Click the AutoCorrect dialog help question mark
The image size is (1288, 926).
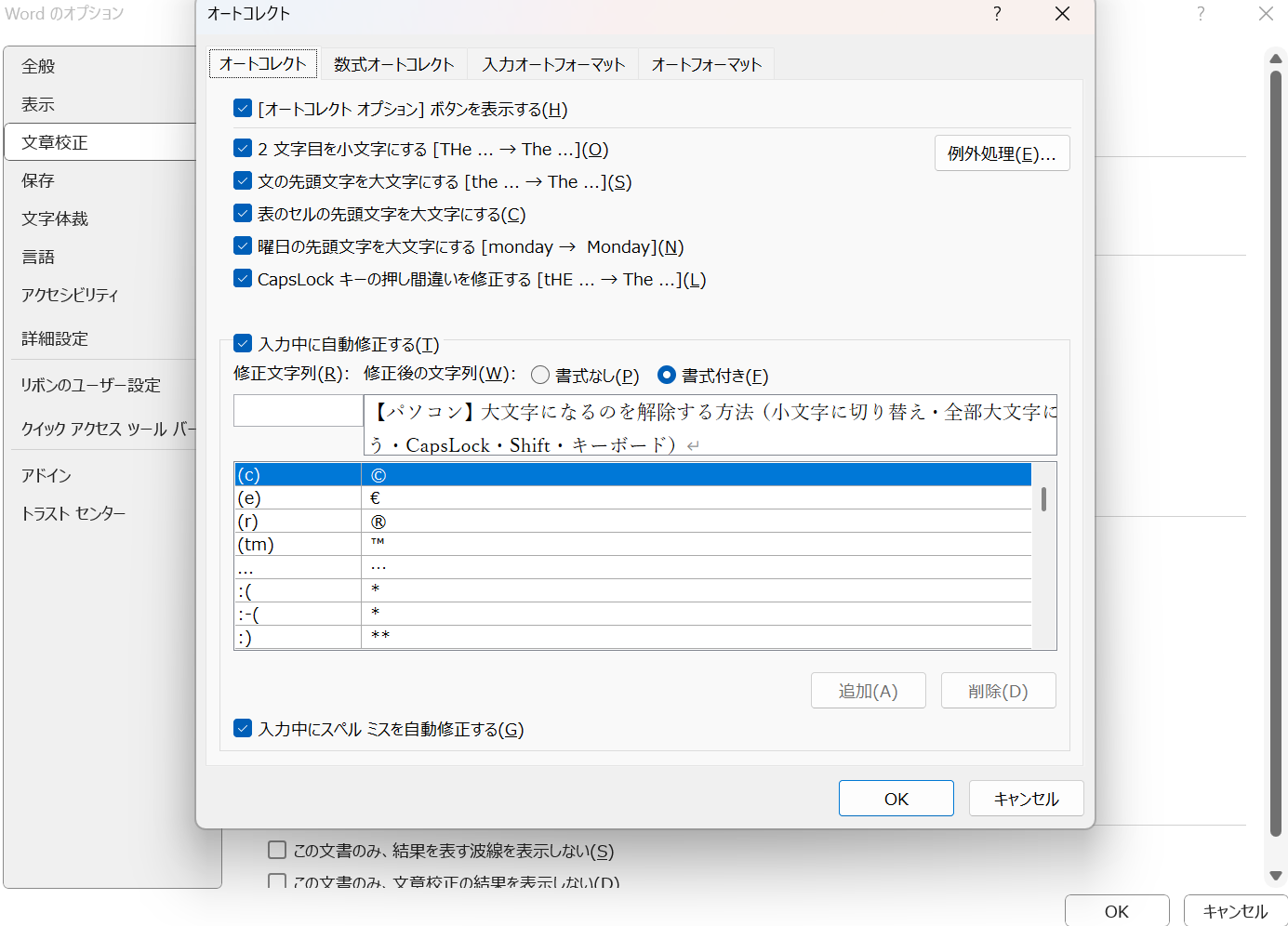pos(997,14)
